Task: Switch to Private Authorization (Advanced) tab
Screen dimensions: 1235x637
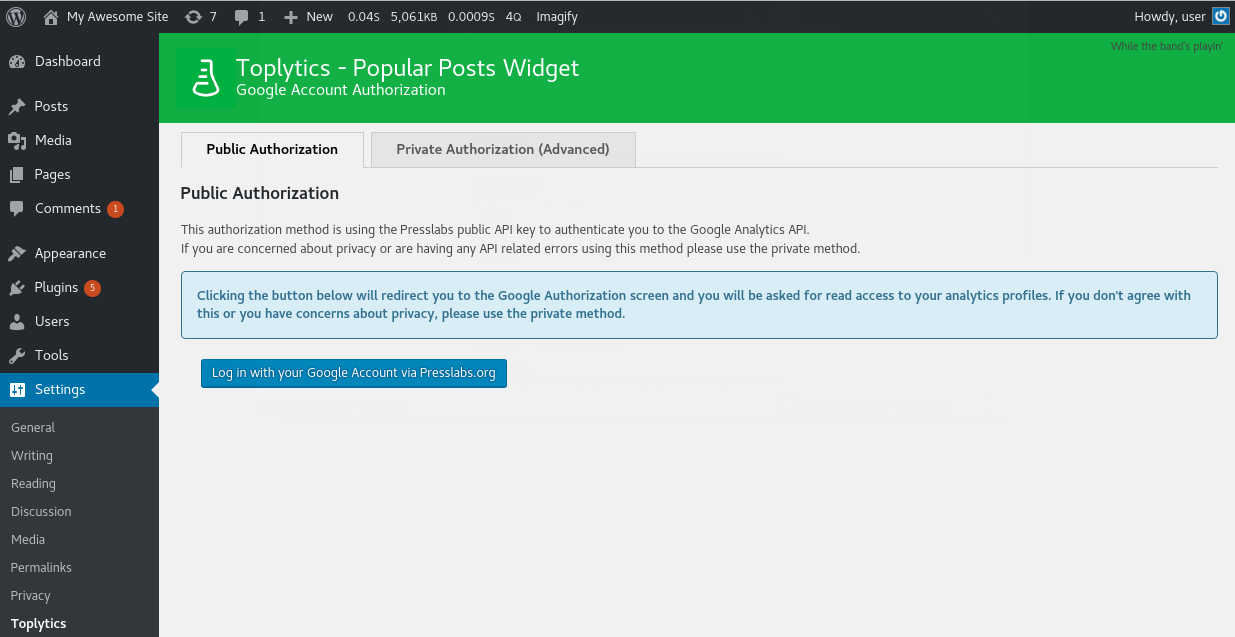Action: (x=503, y=149)
